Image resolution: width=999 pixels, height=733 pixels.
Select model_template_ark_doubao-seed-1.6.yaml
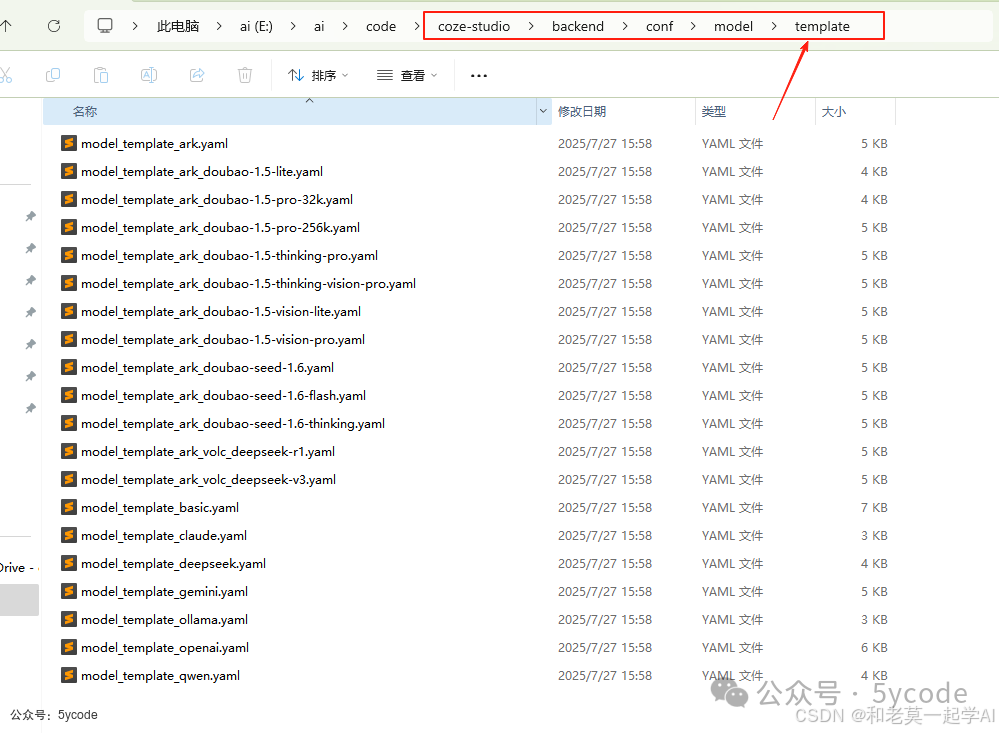207,368
